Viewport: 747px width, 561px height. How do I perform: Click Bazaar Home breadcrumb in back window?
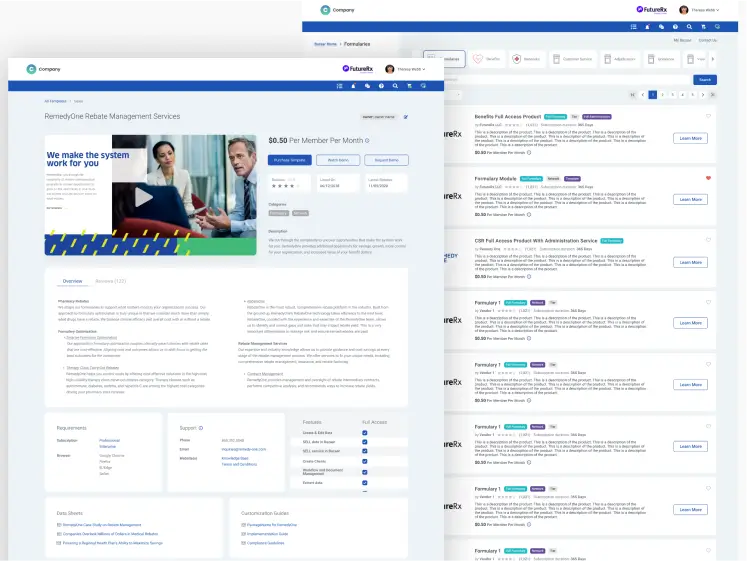325,44
